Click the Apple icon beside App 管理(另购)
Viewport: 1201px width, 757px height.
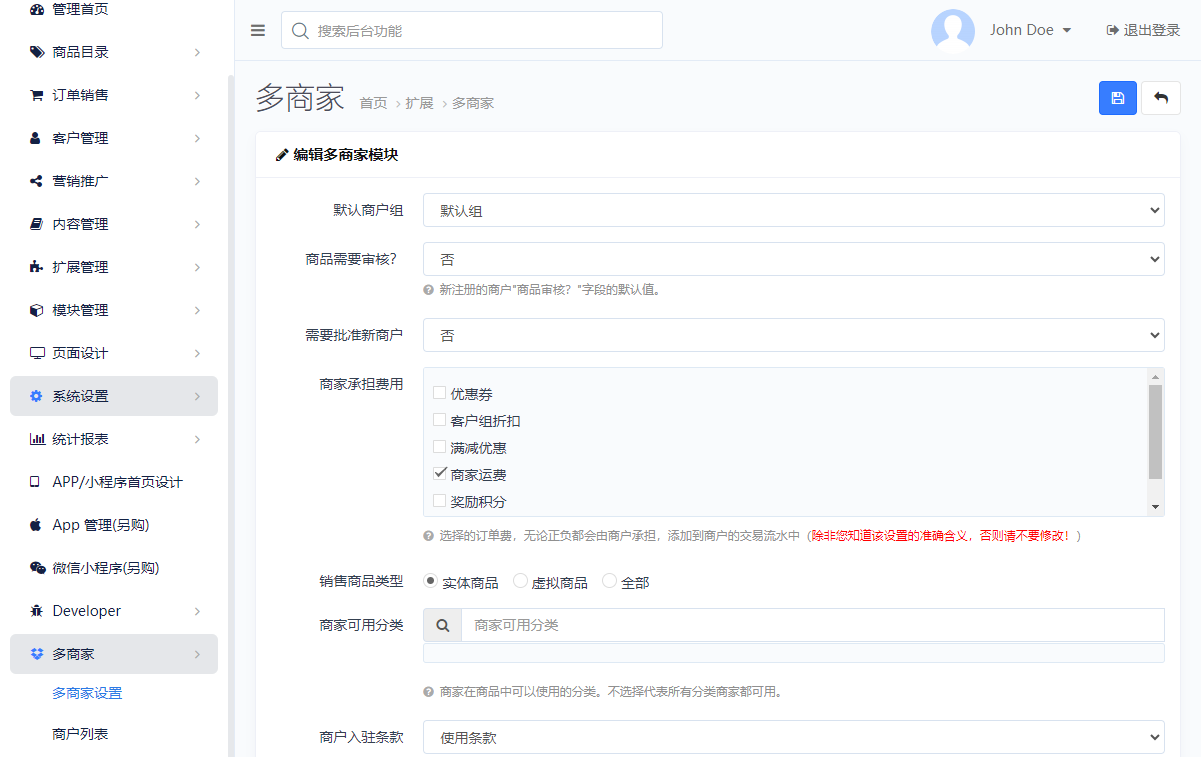click(37, 525)
